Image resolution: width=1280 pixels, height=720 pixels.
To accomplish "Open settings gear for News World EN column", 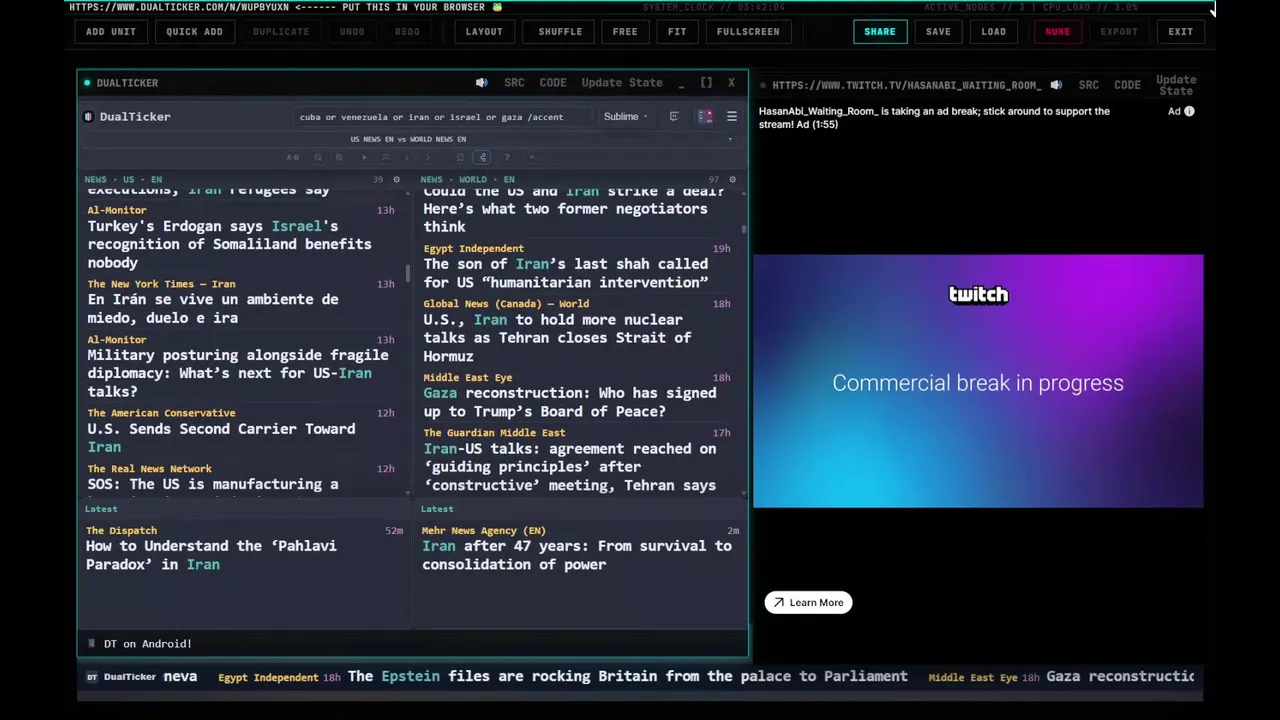I will click(x=732, y=180).
